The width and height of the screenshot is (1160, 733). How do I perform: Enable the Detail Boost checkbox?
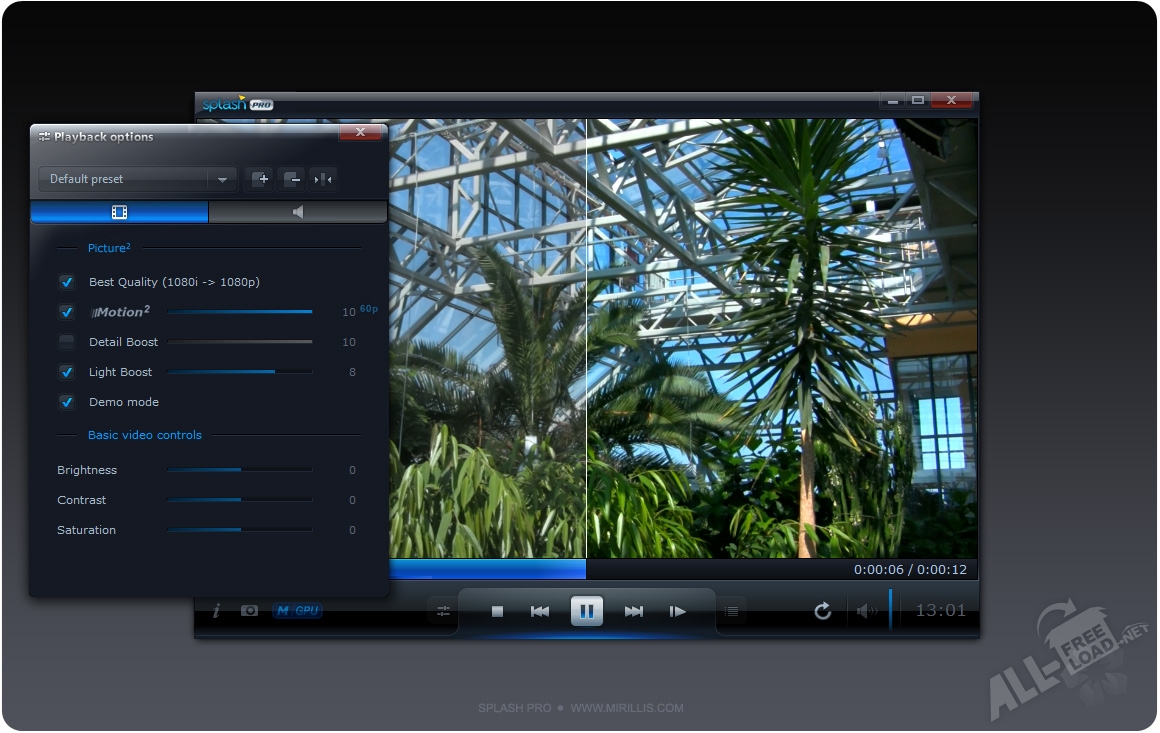click(x=67, y=342)
